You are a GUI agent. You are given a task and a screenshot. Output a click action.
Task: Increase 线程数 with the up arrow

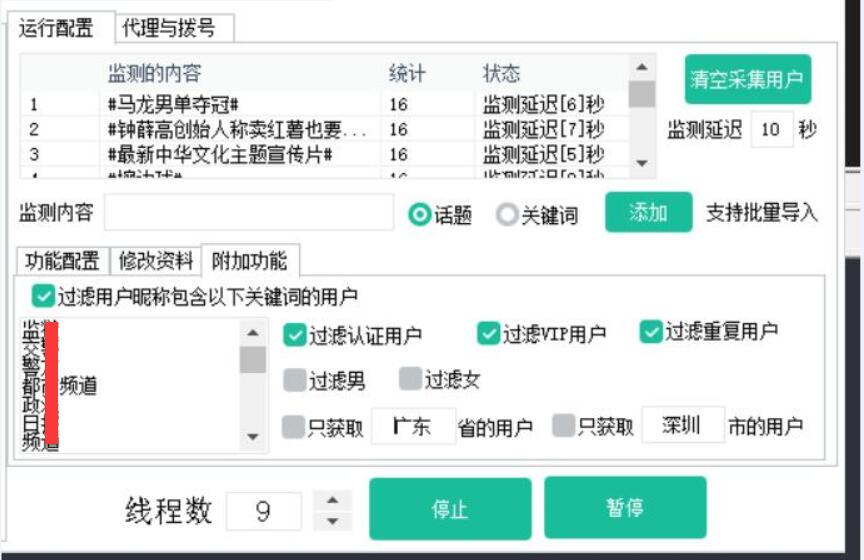click(333, 501)
